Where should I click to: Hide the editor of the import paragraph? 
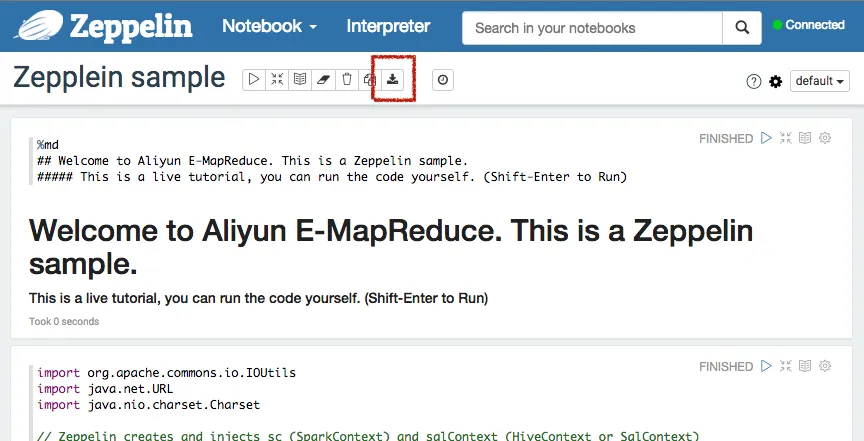[x=786, y=365]
